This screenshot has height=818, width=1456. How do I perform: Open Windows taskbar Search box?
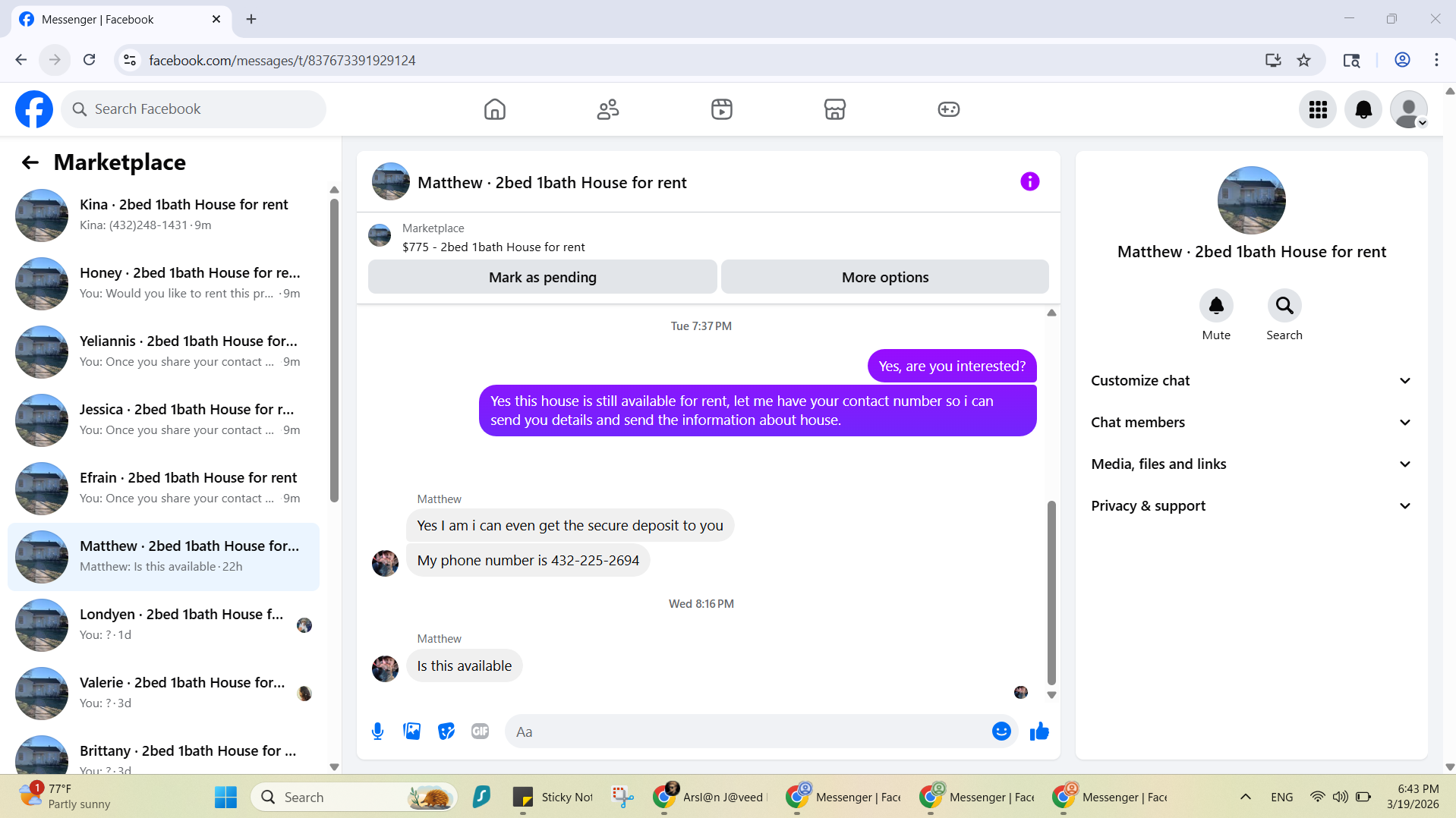[354, 797]
